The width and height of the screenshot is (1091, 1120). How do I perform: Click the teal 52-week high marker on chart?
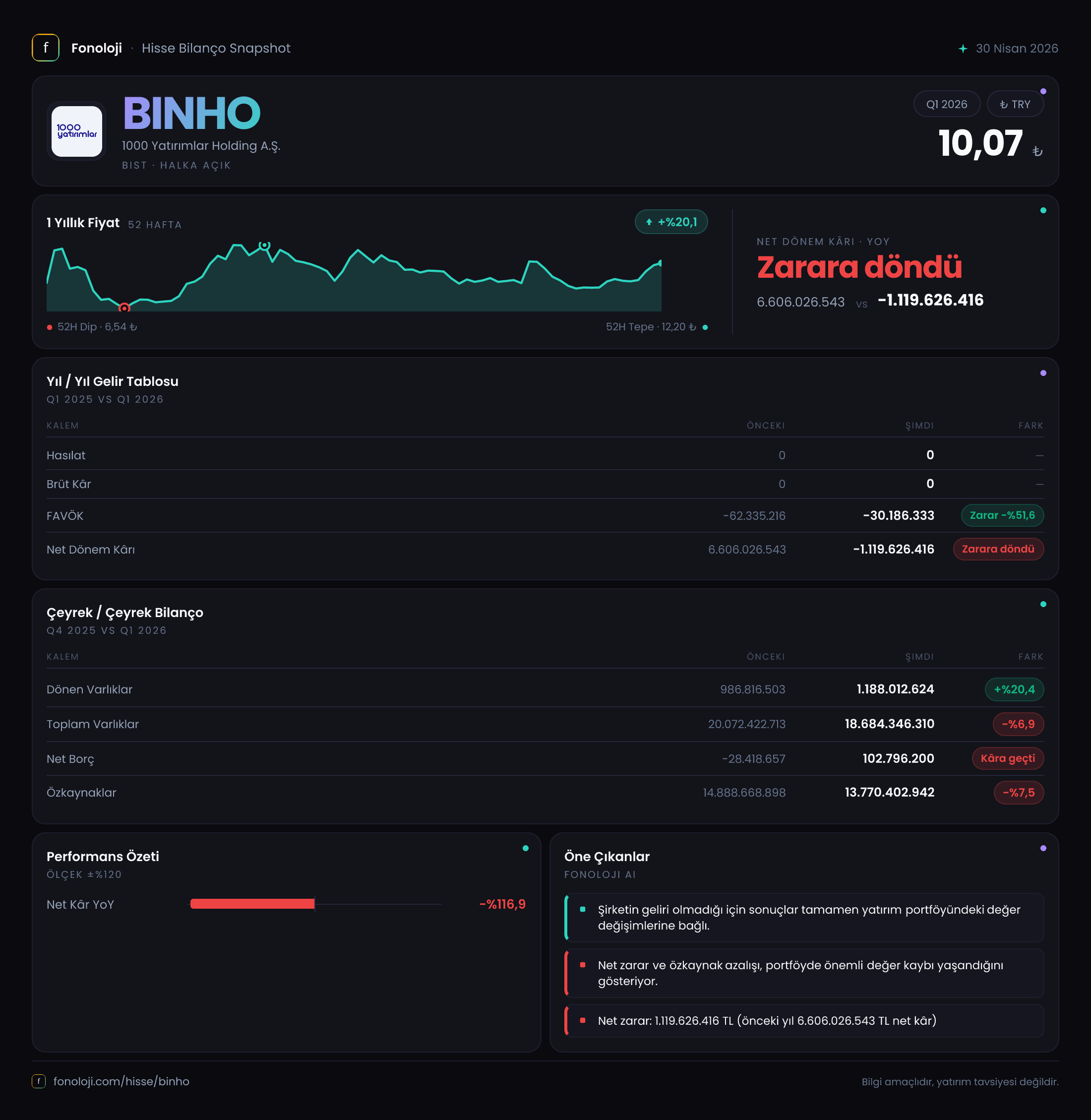tap(264, 246)
